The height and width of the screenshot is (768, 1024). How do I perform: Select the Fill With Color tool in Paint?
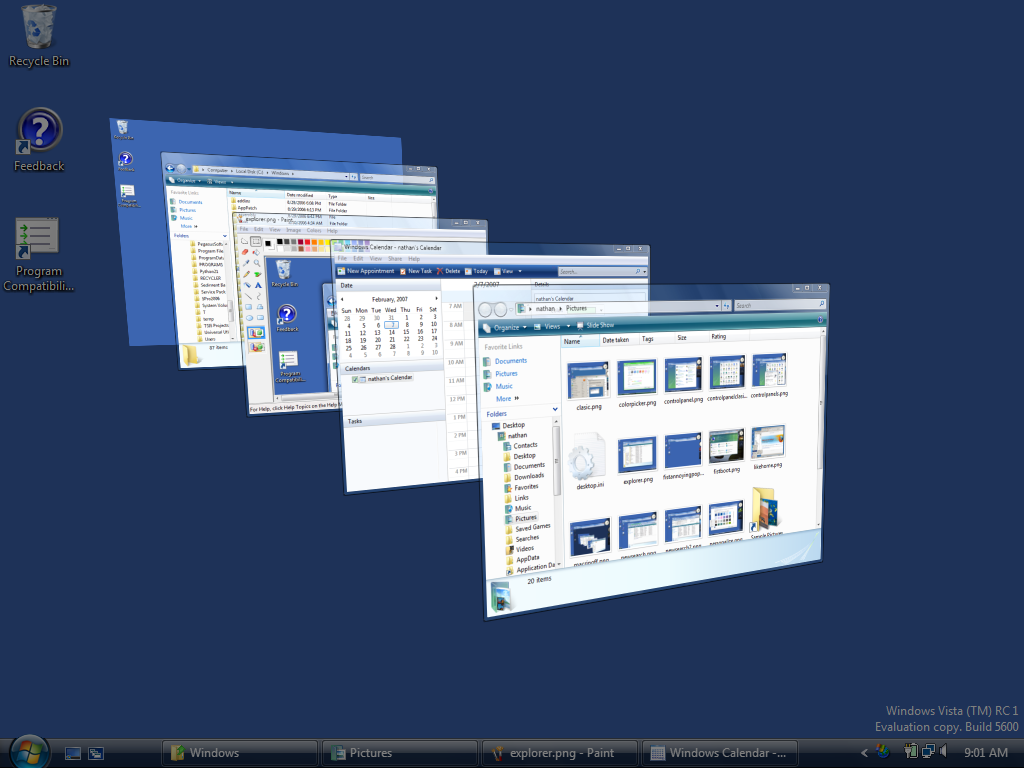256,250
